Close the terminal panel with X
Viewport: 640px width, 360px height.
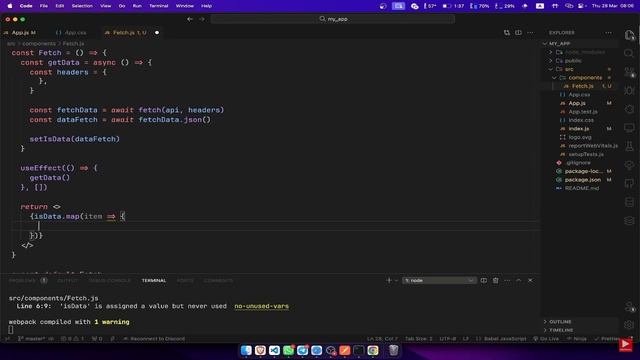(x=530, y=280)
